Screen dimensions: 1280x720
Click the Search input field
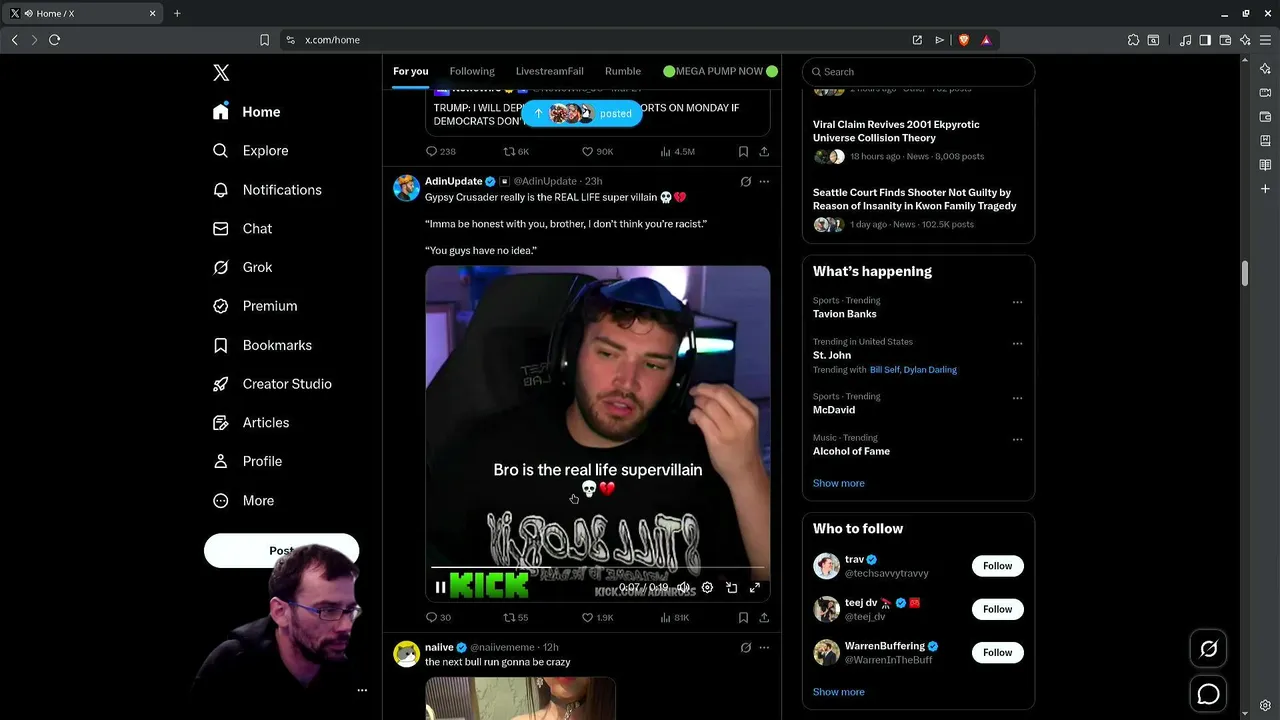pyautogui.click(x=918, y=72)
